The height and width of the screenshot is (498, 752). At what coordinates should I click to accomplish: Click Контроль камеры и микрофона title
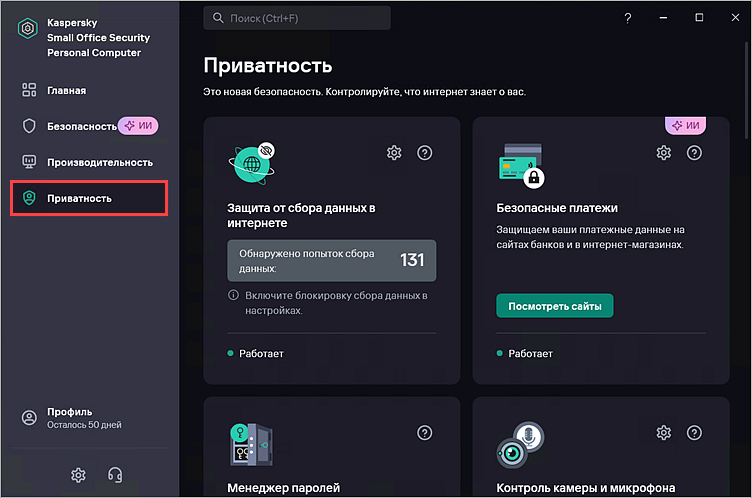[586, 488]
